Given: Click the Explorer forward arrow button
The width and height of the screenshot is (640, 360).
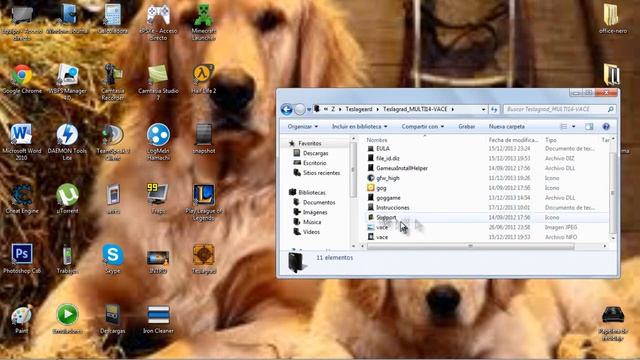Looking at the screenshot, I should pyautogui.click(x=300, y=109).
